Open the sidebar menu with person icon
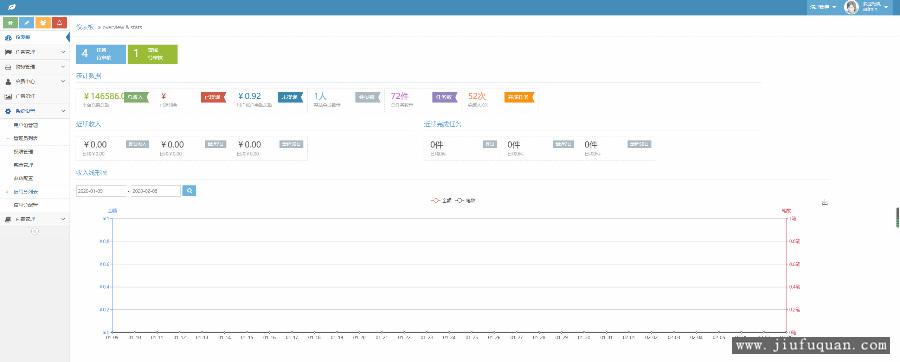900x362 pixels. coord(34,81)
